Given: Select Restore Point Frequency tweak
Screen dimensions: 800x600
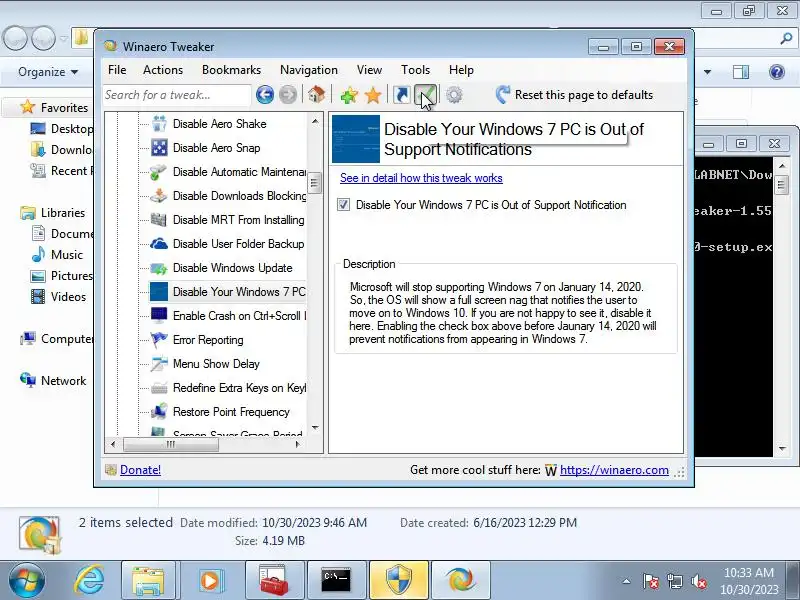Looking at the screenshot, I should 231,412.
